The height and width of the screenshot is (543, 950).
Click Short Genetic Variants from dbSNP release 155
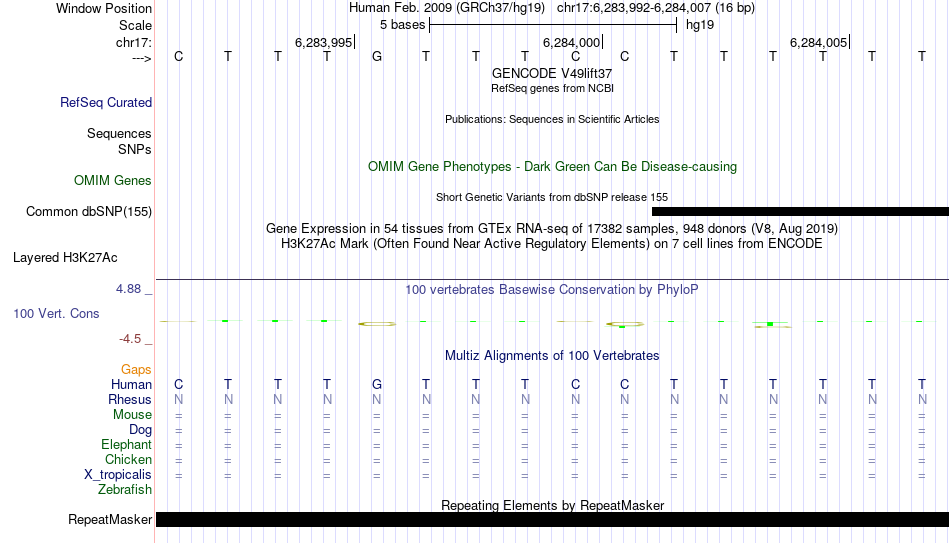(x=552, y=198)
